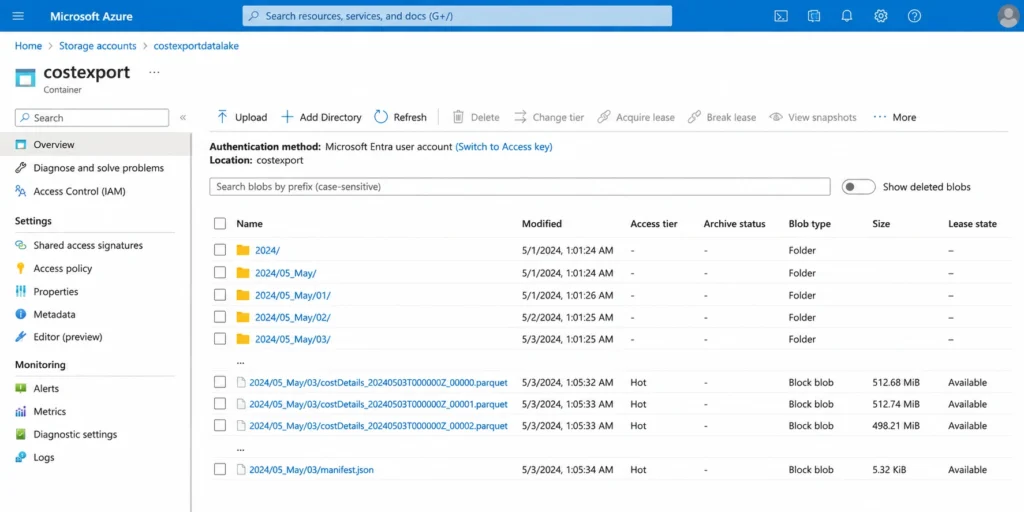Click Search blobs by prefix field
The image size is (1024, 512).
point(520,186)
